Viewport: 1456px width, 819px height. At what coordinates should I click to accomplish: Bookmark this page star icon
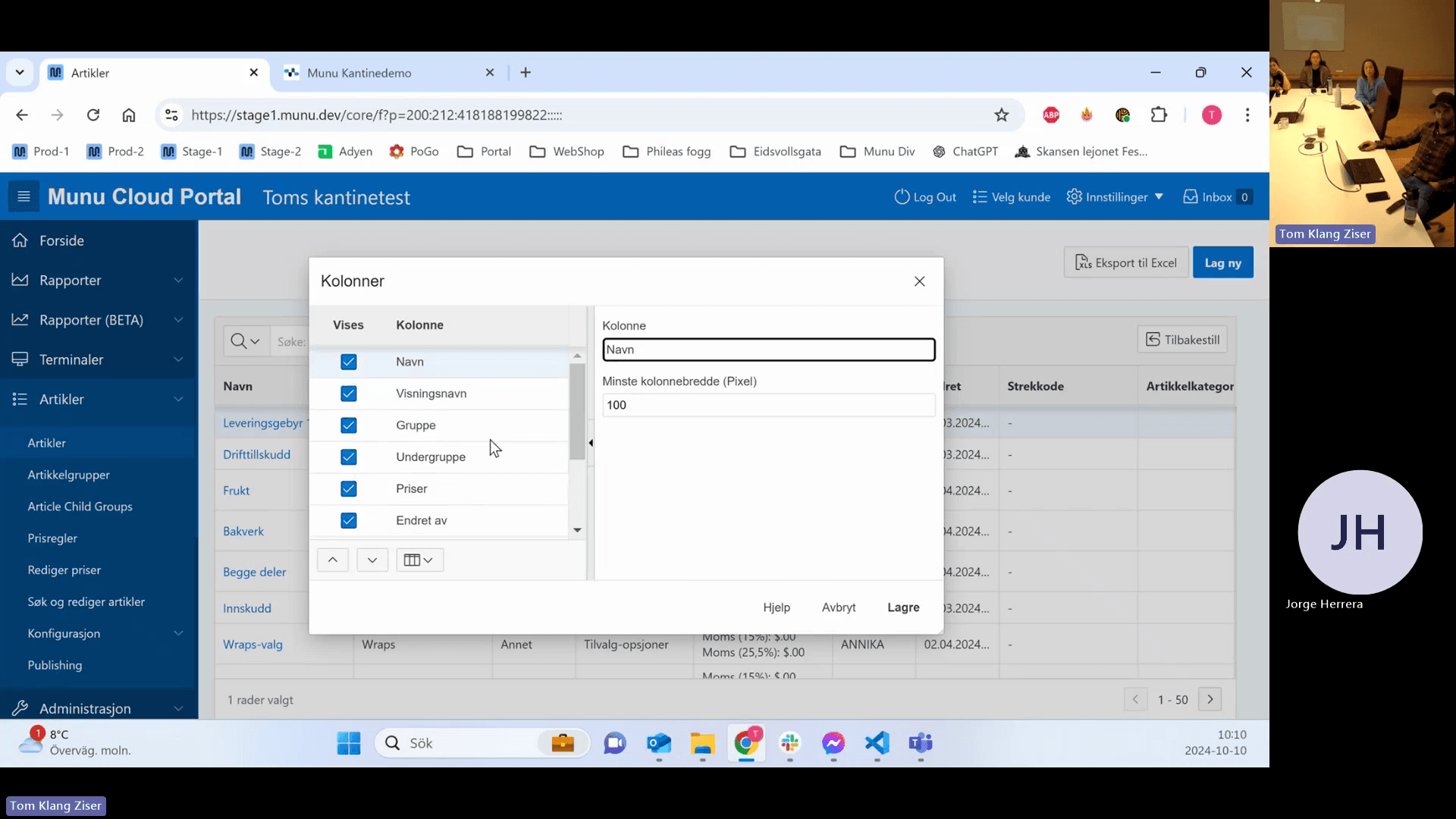tap(1002, 115)
